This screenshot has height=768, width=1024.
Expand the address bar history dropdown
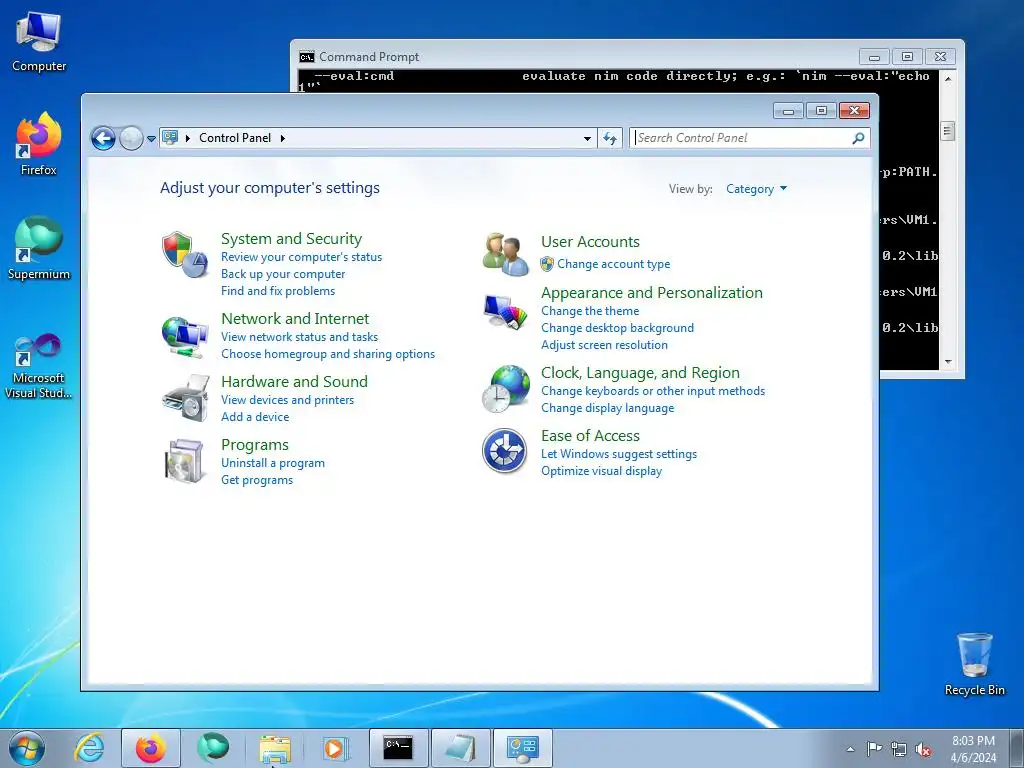(x=587, y=138)
